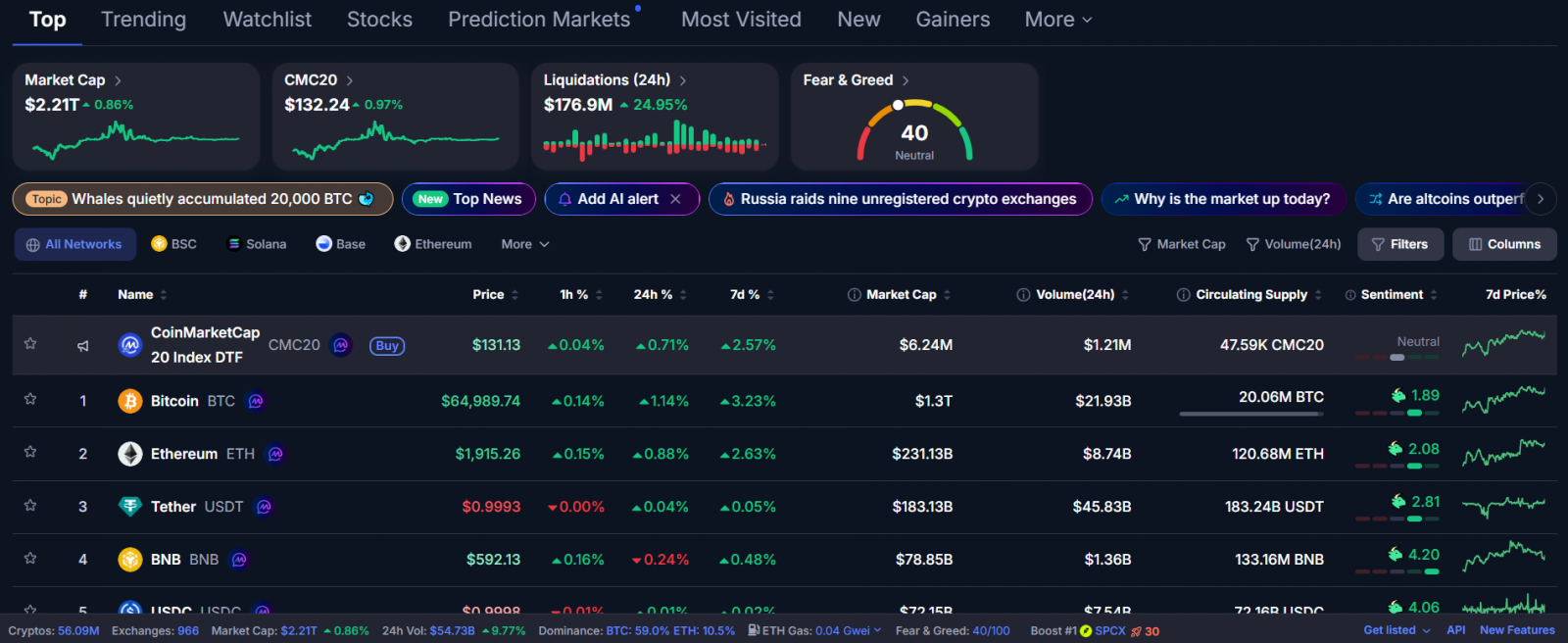Open the API link in footer
The width and height of the screenshot is (1568, 643).
[1456, 630]
